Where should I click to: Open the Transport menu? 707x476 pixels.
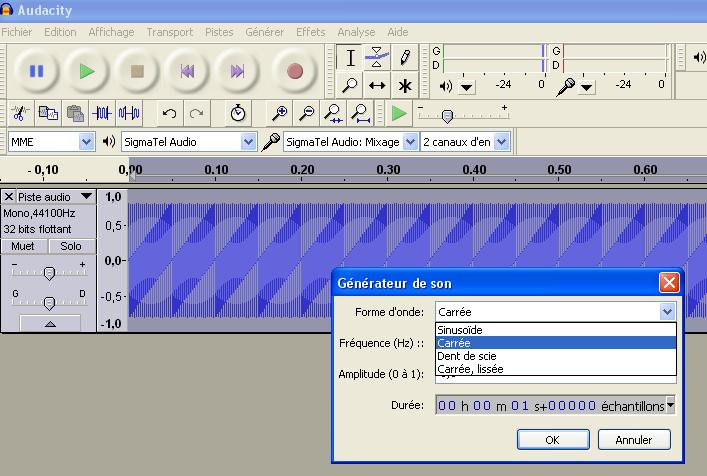click(170, 32)
